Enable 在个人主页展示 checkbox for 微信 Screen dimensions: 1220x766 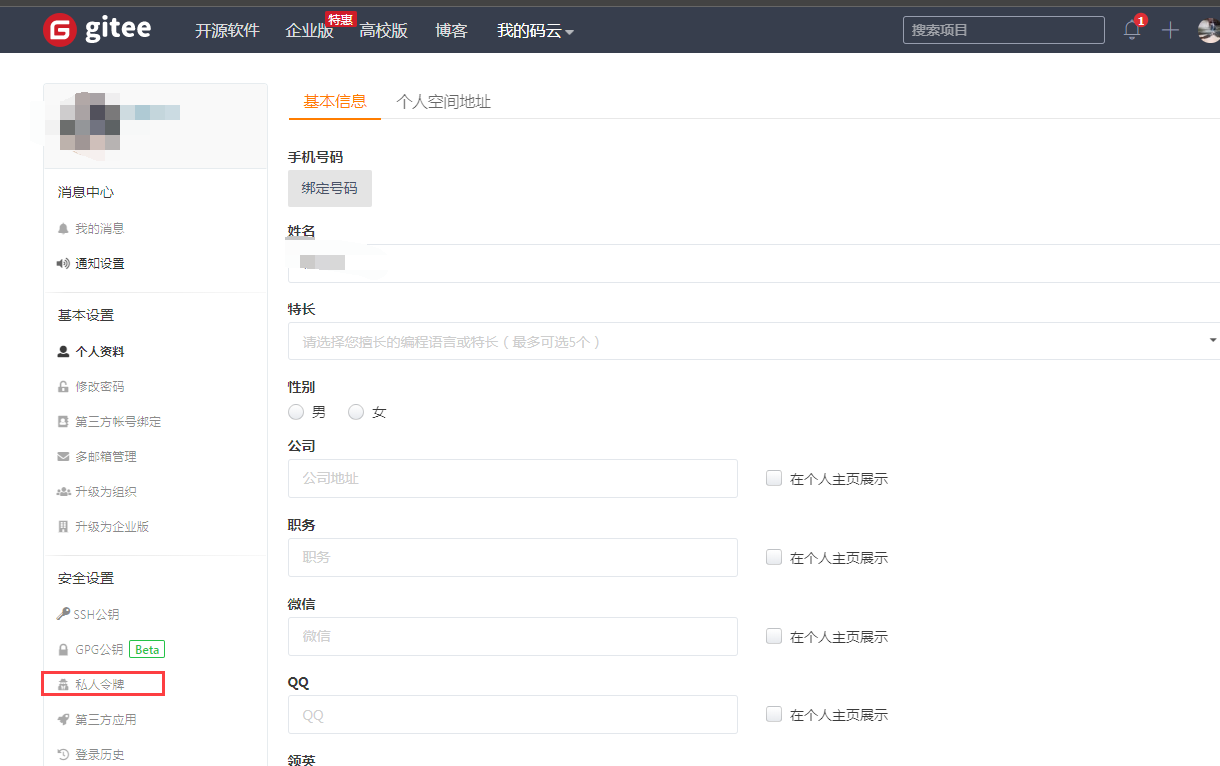774,636
